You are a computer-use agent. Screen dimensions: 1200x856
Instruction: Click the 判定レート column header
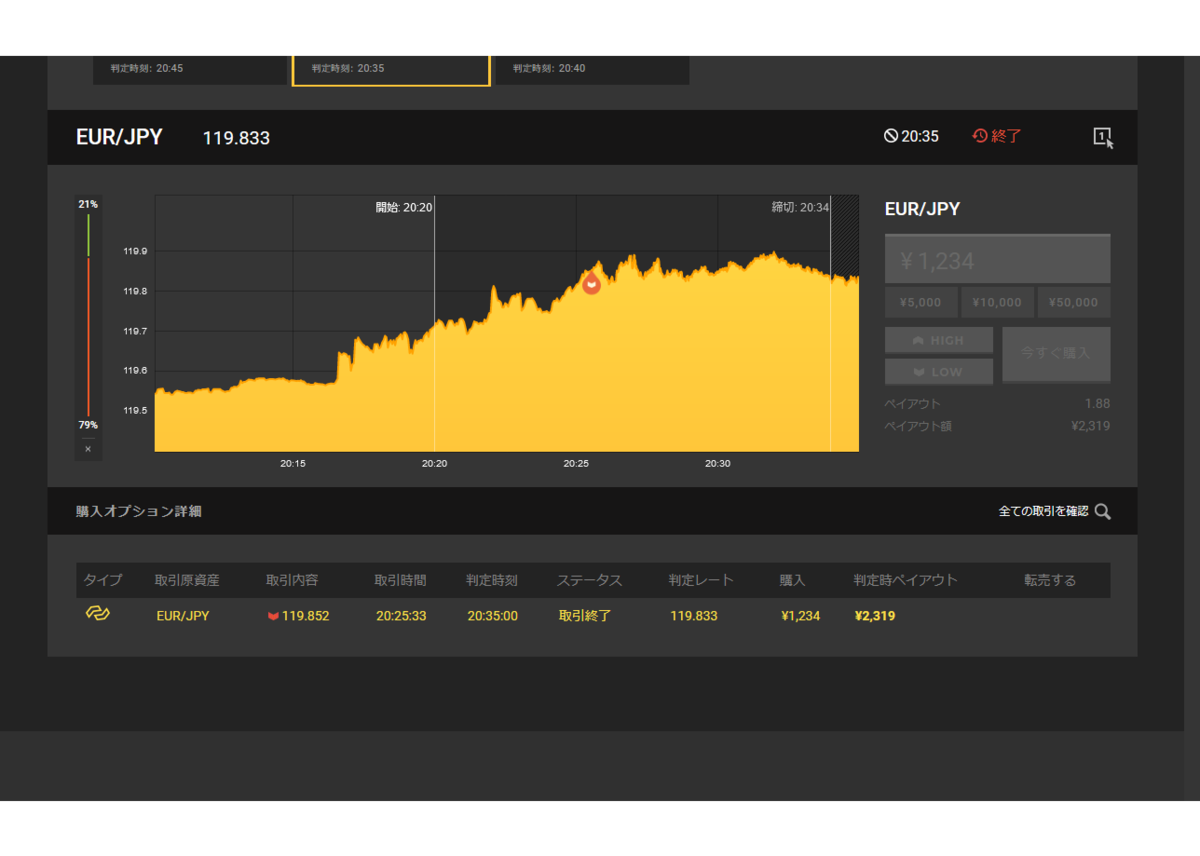pyautogui.click(x=701, y=580)
